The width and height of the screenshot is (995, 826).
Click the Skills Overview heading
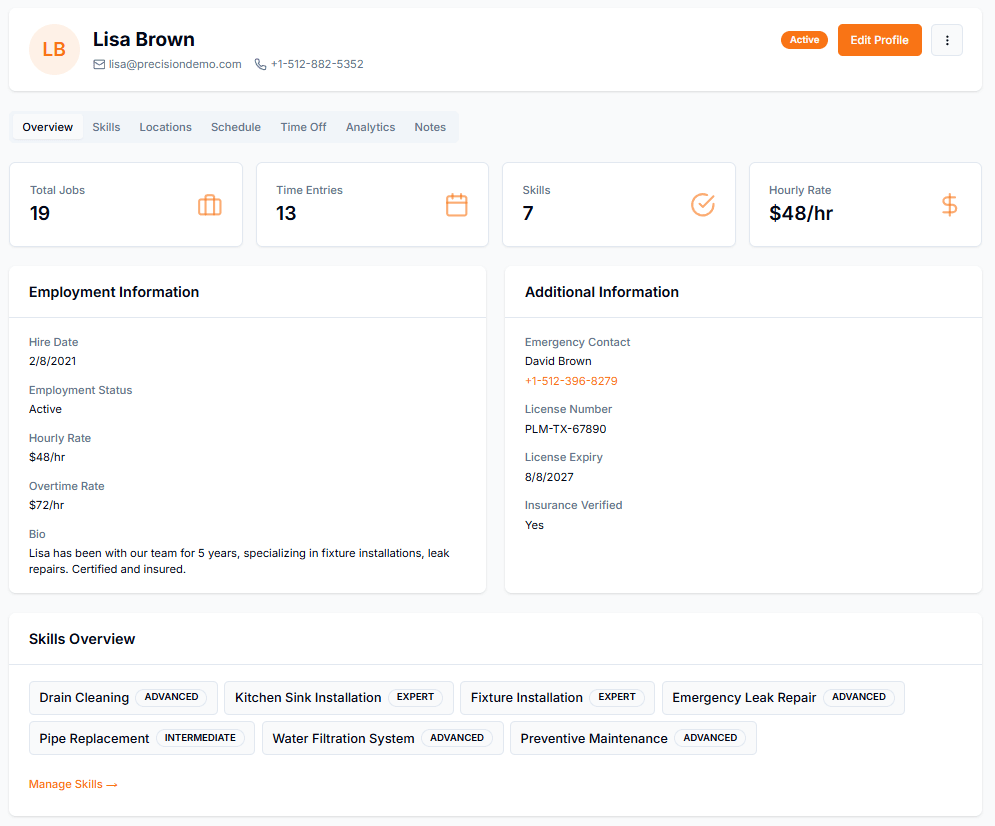click(x=82, y=639)
